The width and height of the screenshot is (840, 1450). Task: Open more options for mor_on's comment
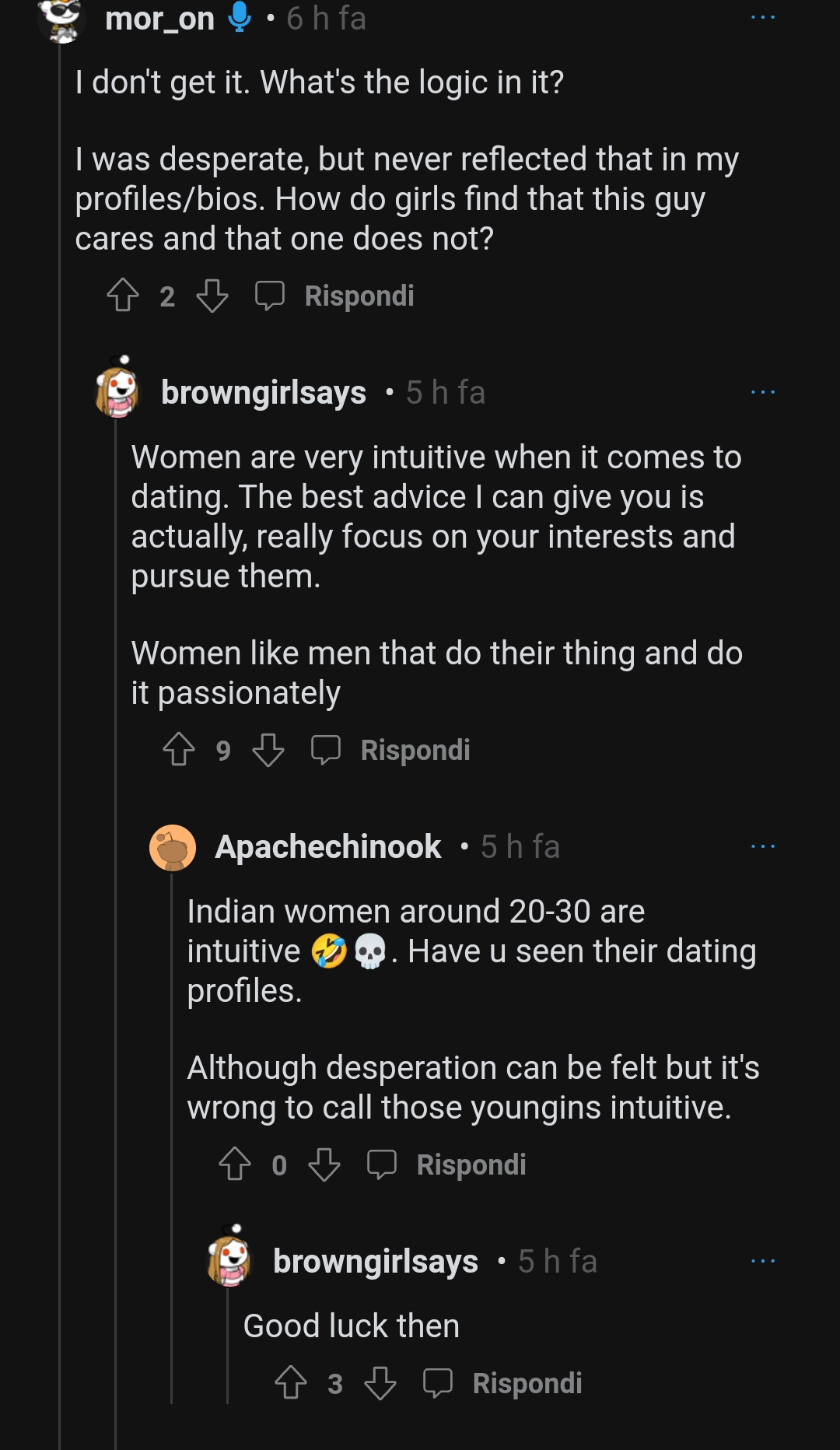coord(763,17)
